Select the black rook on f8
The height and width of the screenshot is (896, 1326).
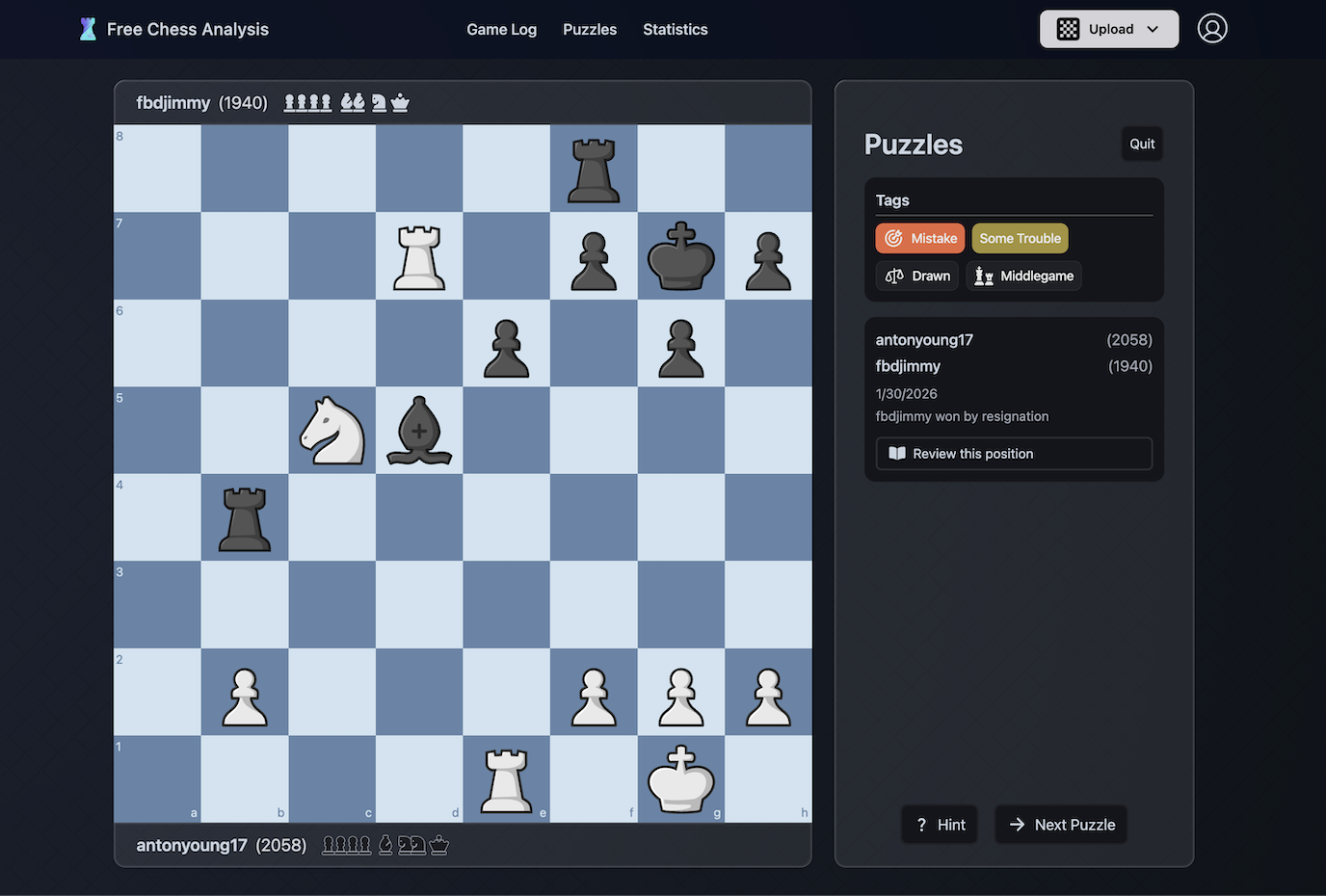click(x=594, y=170)
